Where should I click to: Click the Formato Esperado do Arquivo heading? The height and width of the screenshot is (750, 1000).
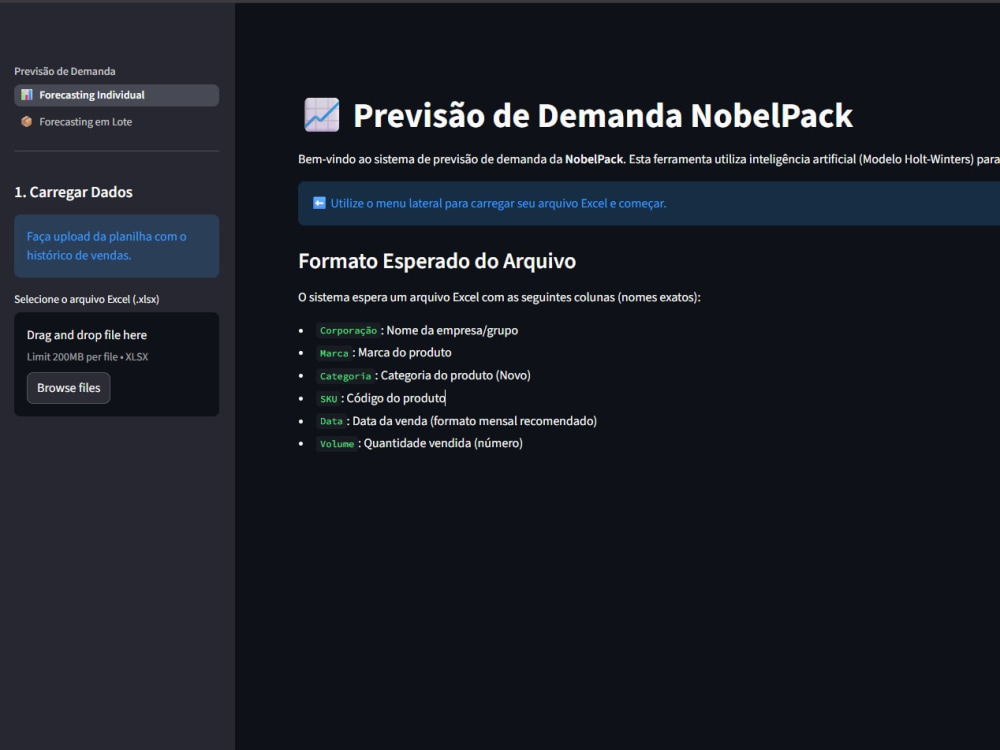(437, 261)
